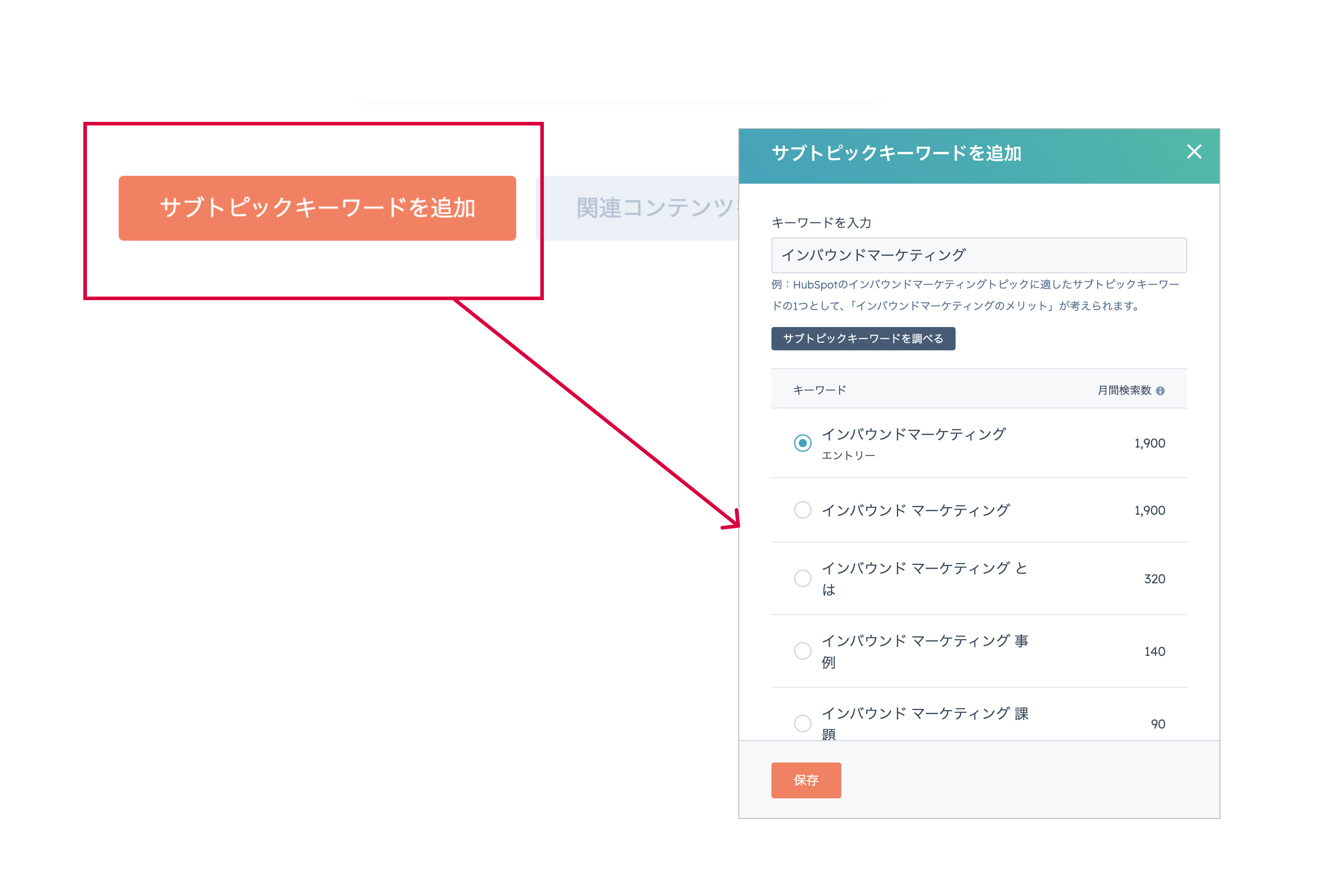
Task: Select the インバウンド マーケティング 課題 radio button
Action: click(802, 724)
